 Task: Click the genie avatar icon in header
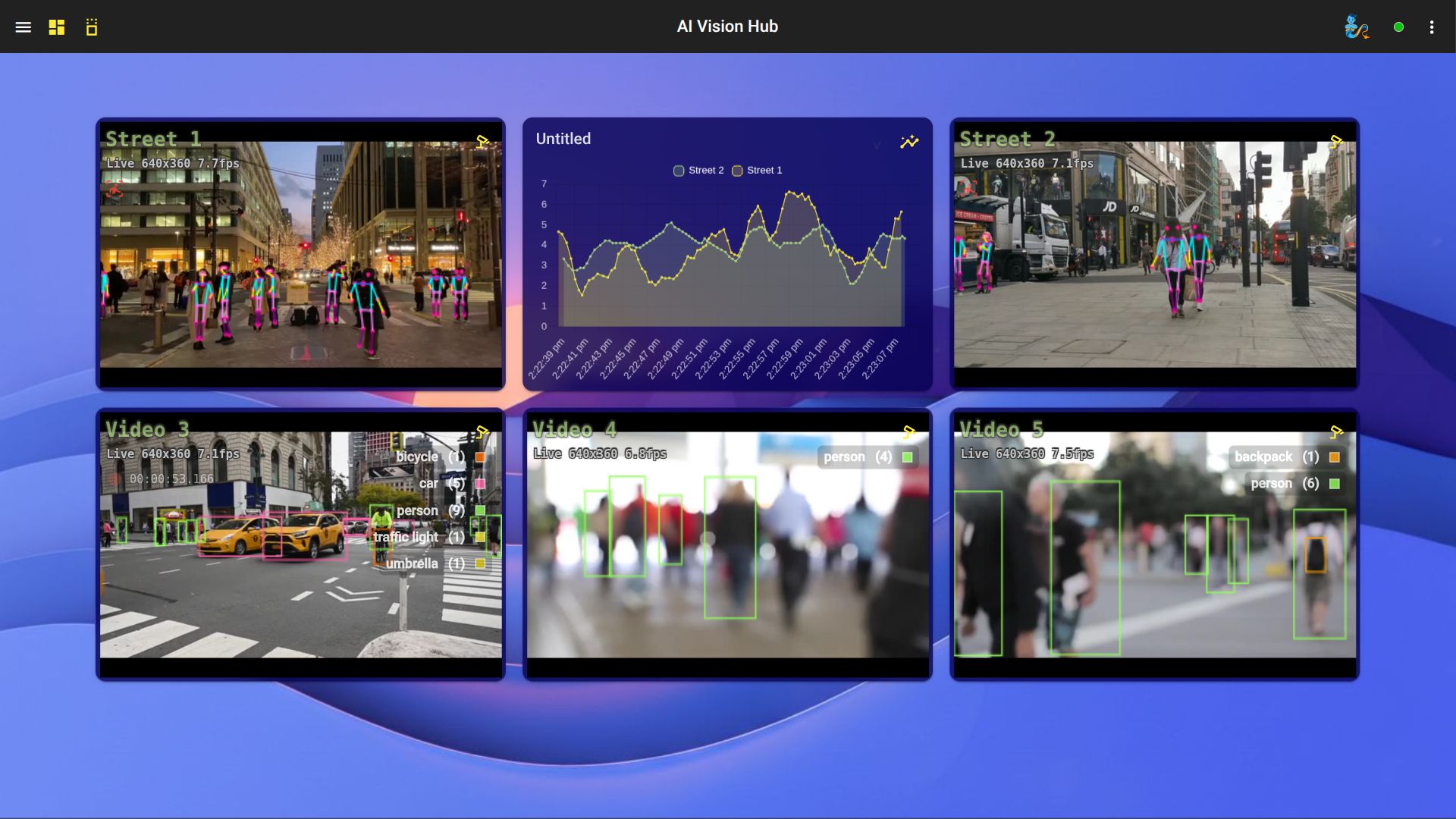1356,27
